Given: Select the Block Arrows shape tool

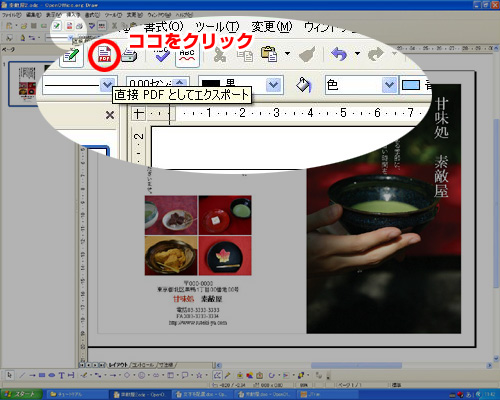Looking at the screenshot, I should pos(156,375).
